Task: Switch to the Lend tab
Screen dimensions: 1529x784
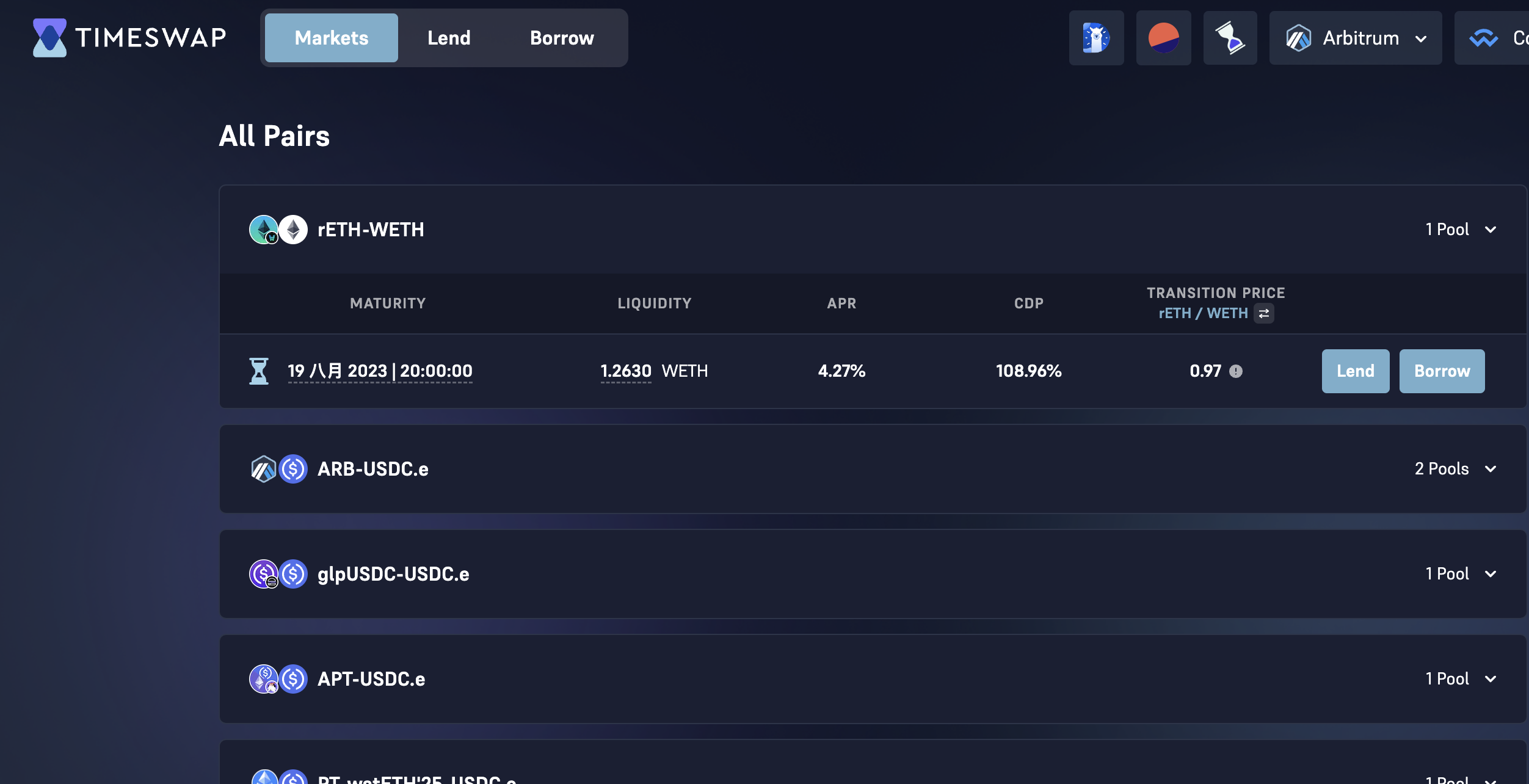Action: coord(449,38)
